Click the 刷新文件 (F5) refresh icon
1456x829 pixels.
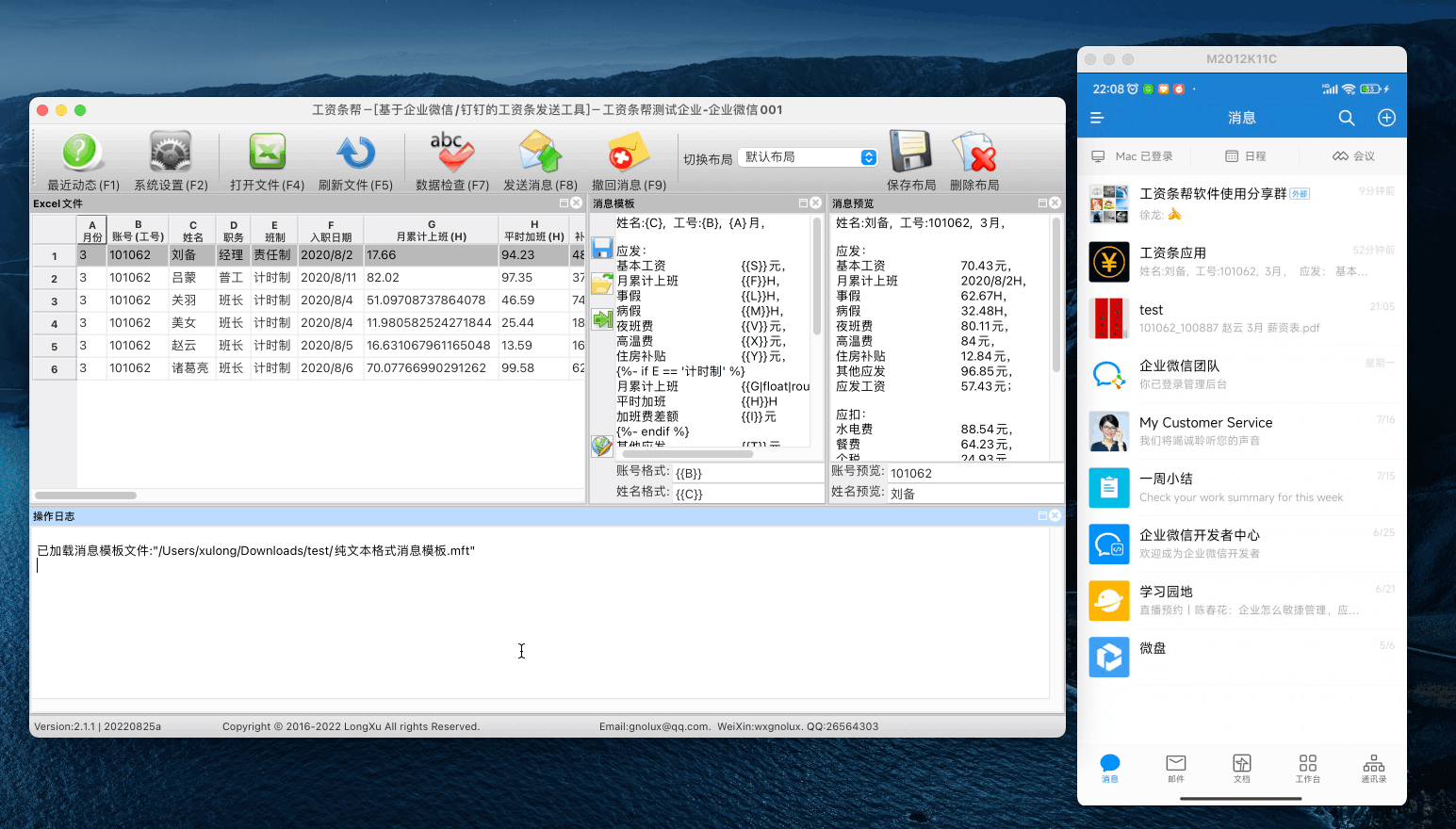point(355,153)
